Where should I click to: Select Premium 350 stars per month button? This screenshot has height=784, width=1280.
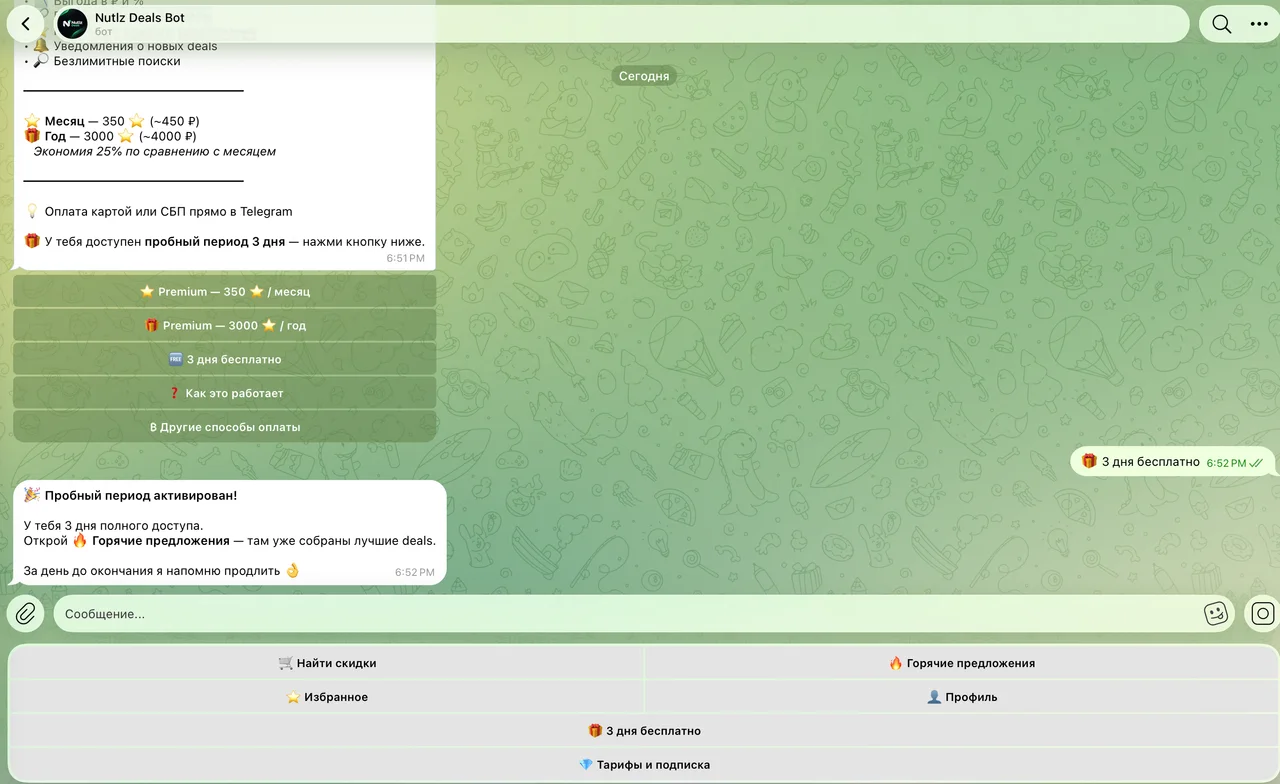(x=225, y=291)
